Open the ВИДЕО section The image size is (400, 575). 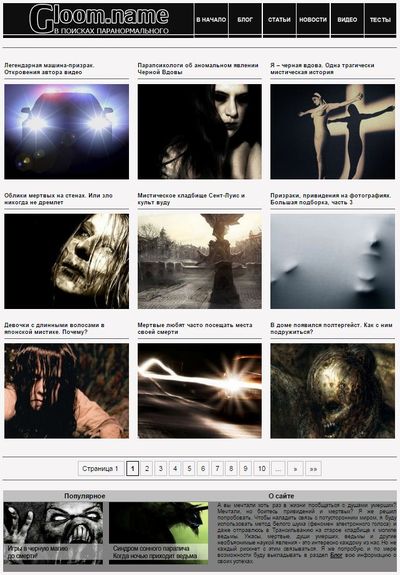(x=347, y=20)
